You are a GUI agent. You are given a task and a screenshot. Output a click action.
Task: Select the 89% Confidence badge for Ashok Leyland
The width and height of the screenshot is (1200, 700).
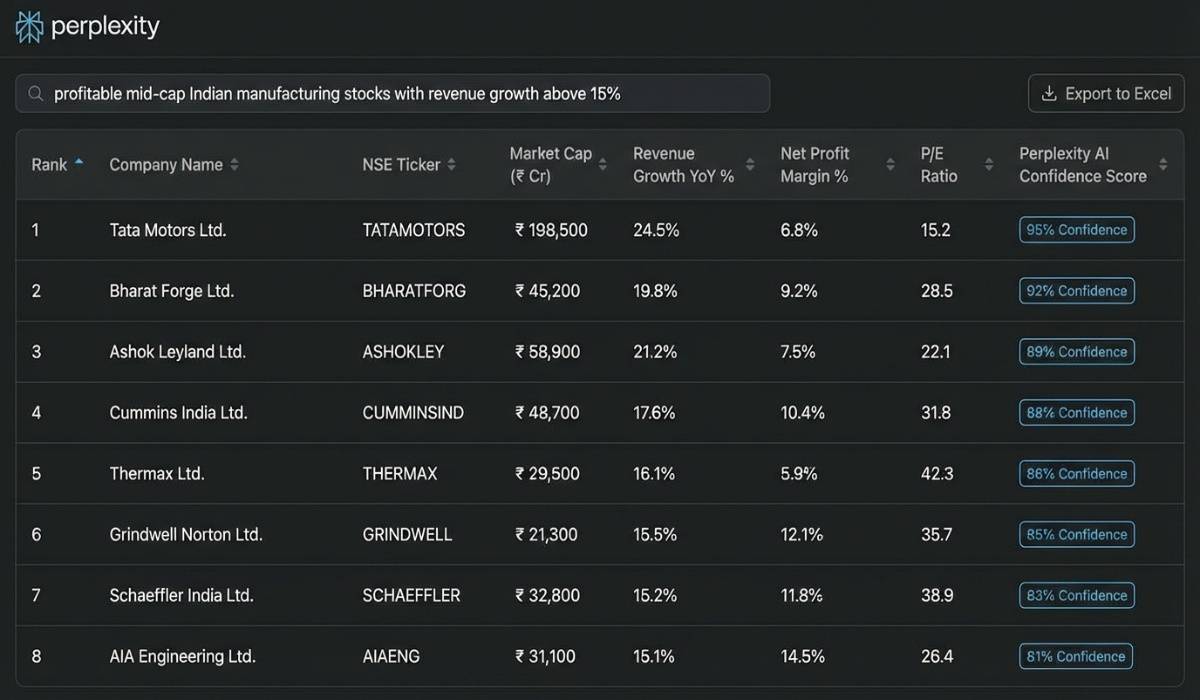pos(1076,351)
